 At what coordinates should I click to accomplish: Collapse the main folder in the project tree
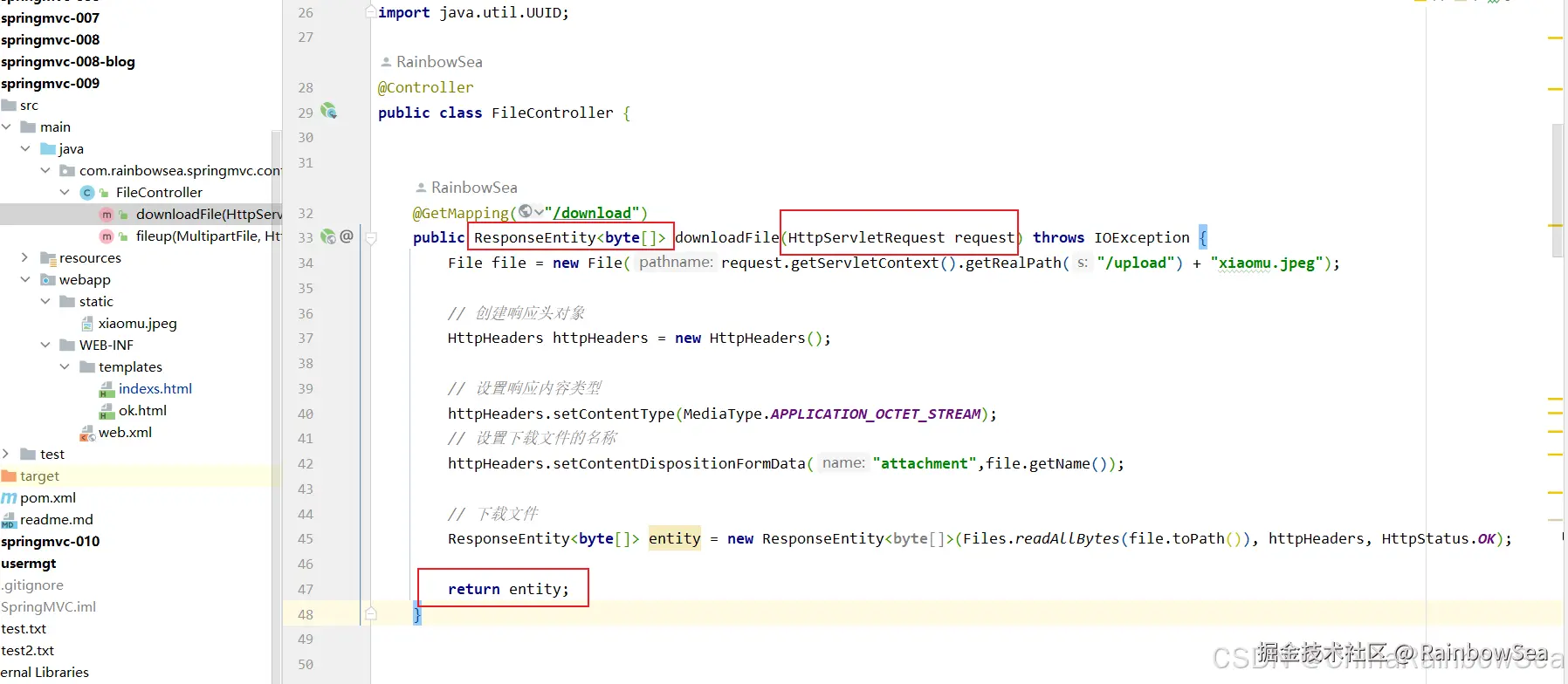6,127
